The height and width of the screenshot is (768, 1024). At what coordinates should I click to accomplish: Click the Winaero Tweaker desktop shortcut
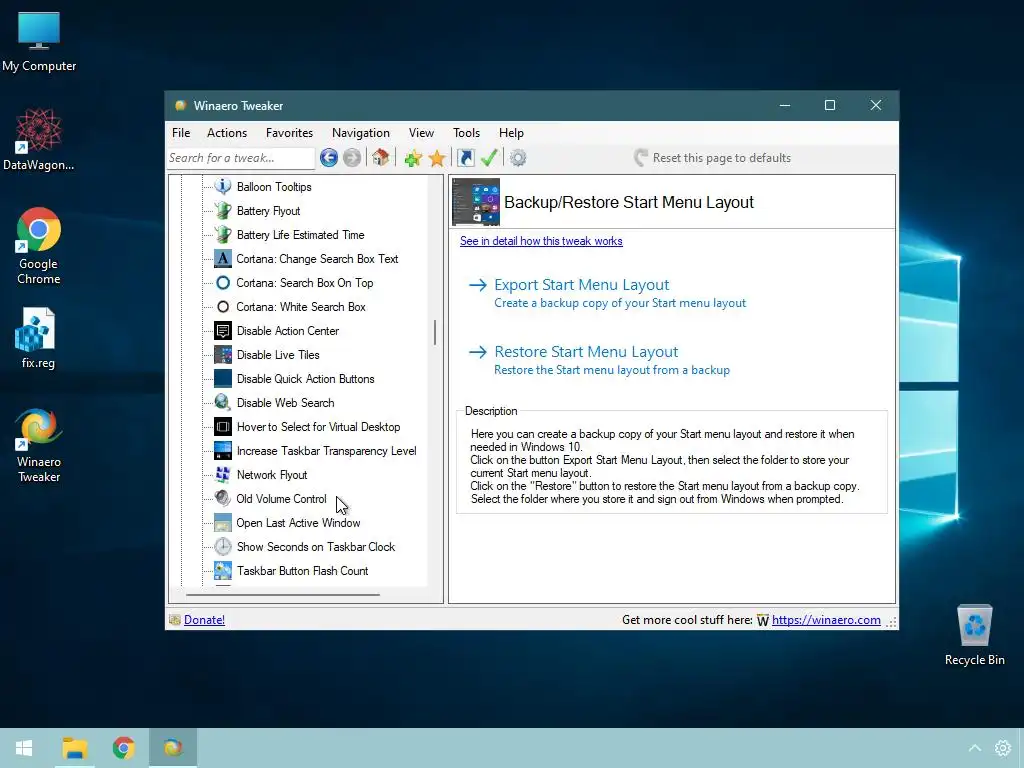click(x=39, y=445)
